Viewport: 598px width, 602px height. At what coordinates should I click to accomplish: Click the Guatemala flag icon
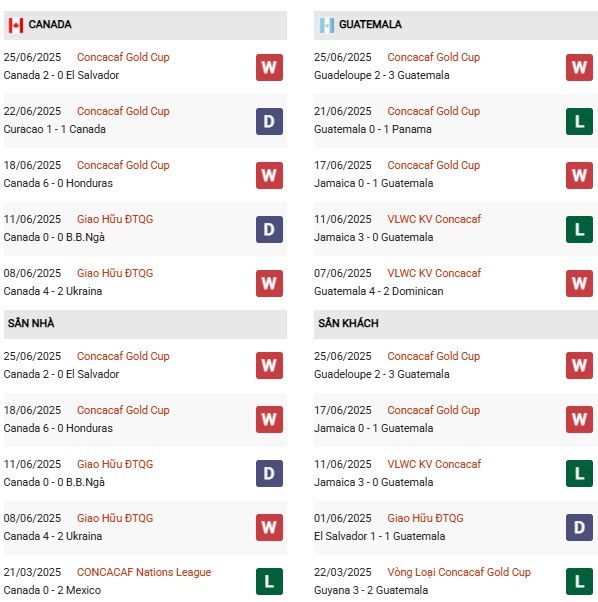tap(327, 25)
